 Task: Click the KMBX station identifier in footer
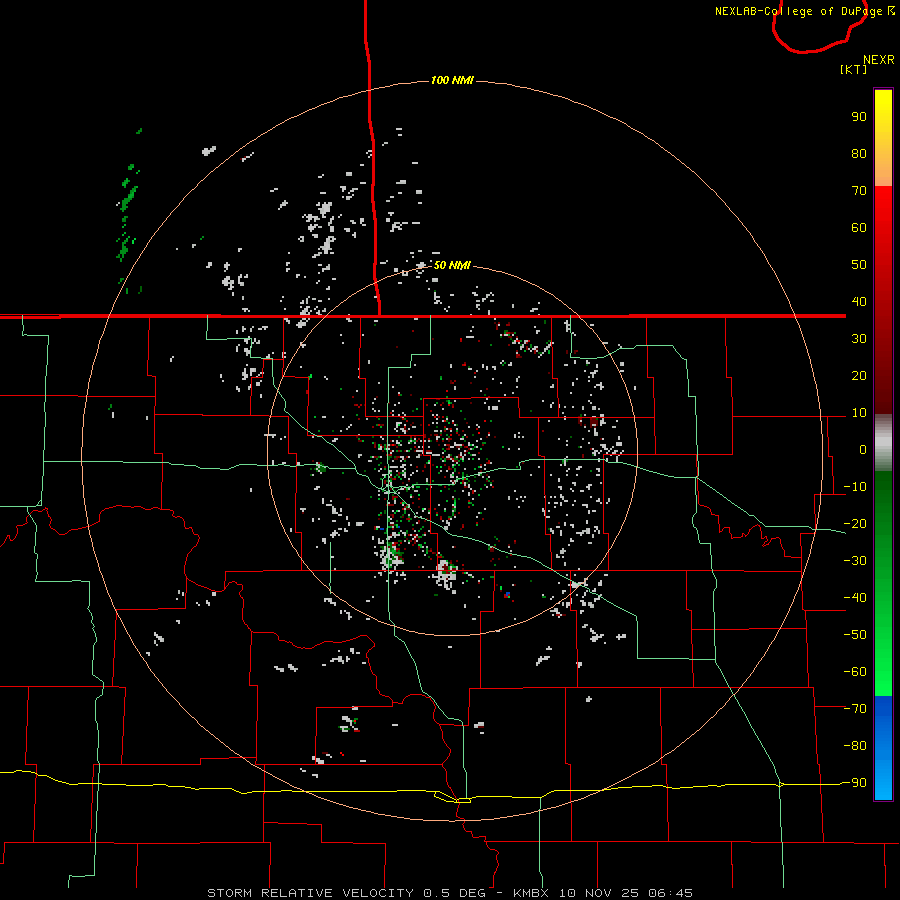pos(531,893)
